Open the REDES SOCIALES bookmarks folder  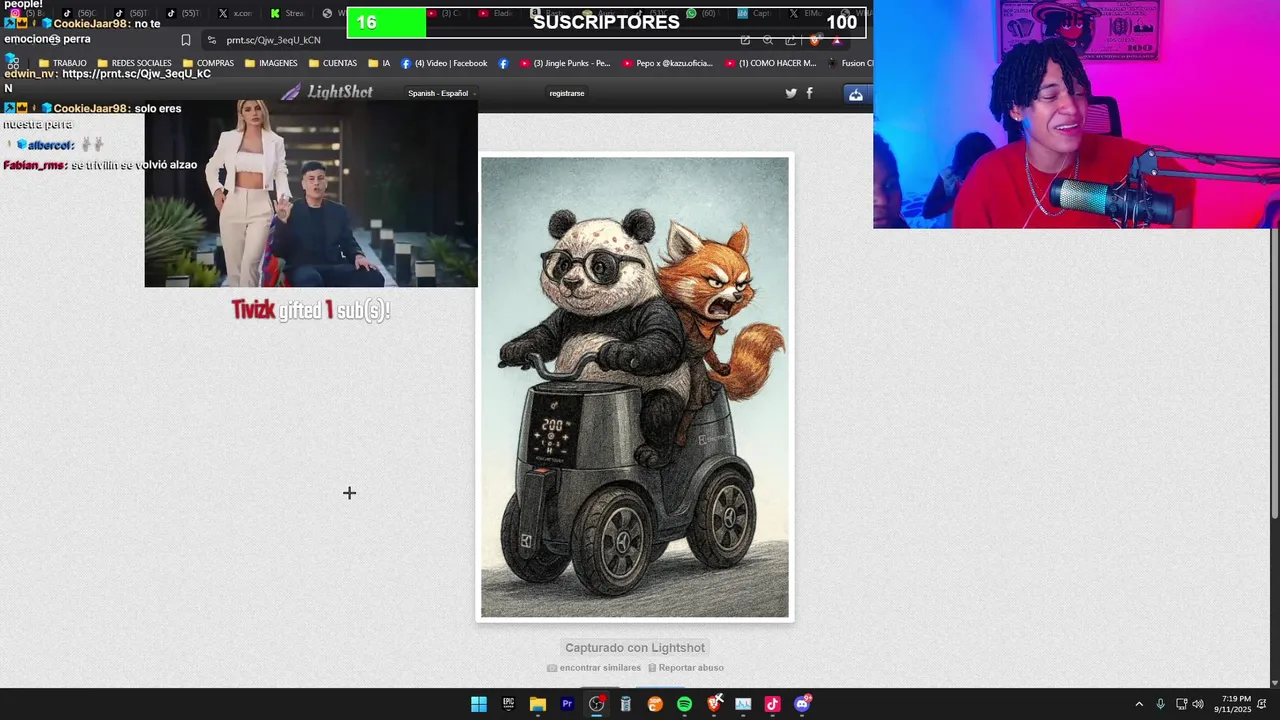pyautogui.click(x=134, y=63)
